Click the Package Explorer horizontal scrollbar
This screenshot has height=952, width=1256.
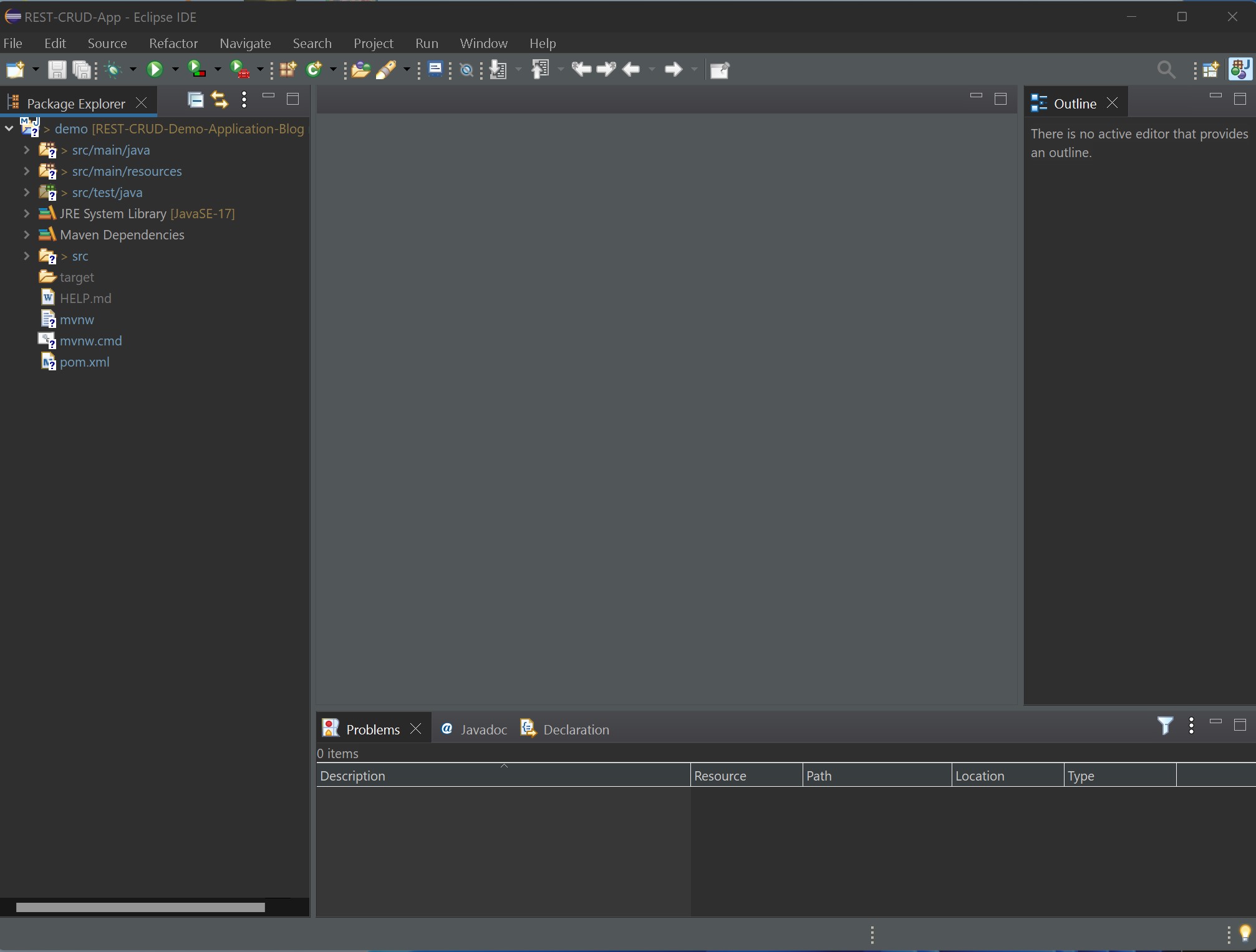(140, 908)
